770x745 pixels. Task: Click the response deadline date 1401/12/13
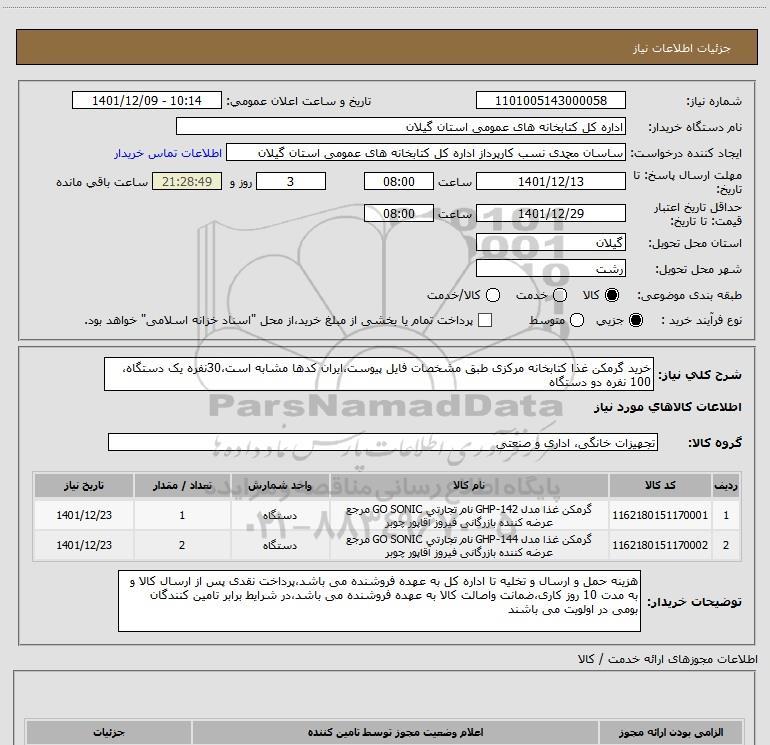(550, 182)
